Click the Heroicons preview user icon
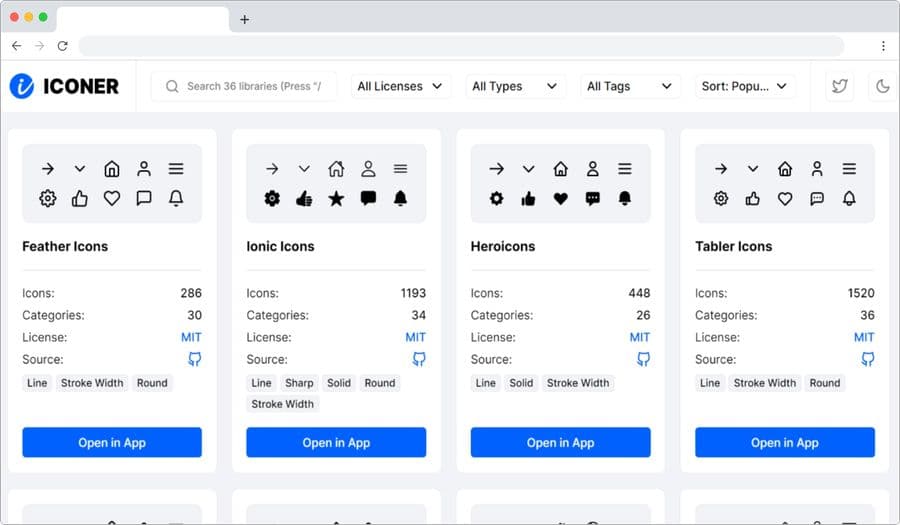The image size is (900, 525). (x=593, y=169)
